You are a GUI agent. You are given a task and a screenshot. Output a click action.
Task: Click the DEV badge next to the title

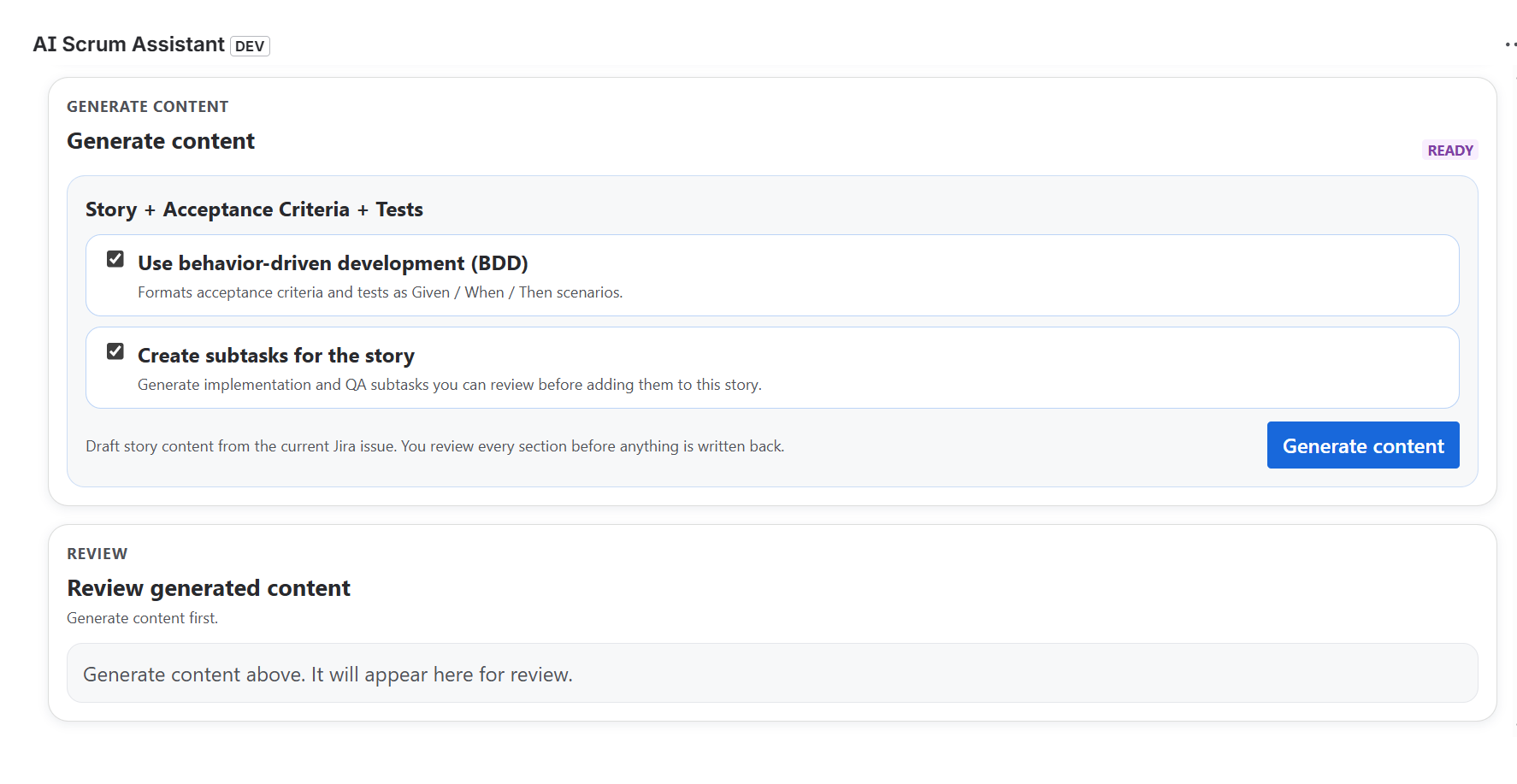pos(249,46)
